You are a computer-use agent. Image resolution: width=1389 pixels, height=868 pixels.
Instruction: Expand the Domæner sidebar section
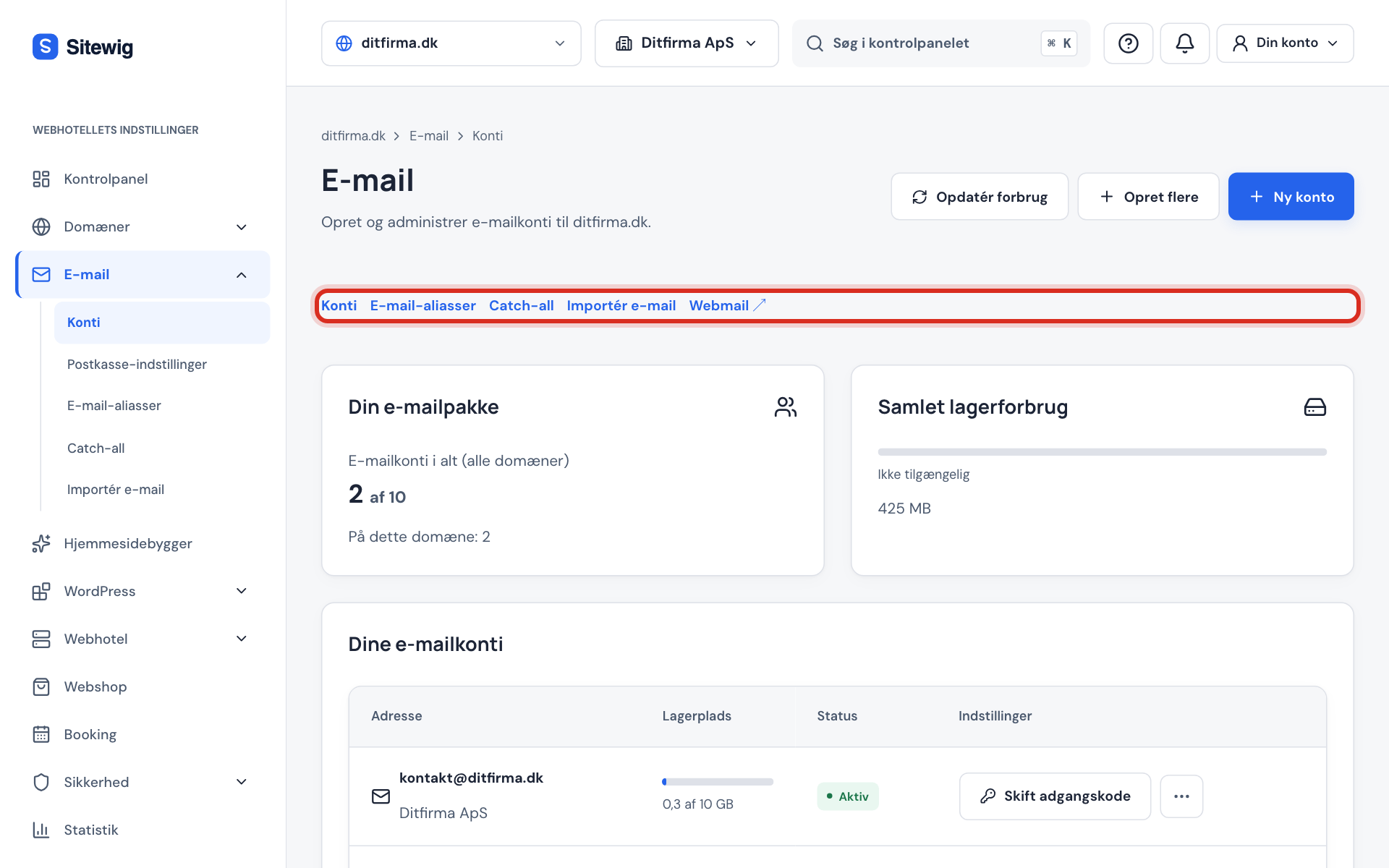pyautogui.click(x=242, y=227)
